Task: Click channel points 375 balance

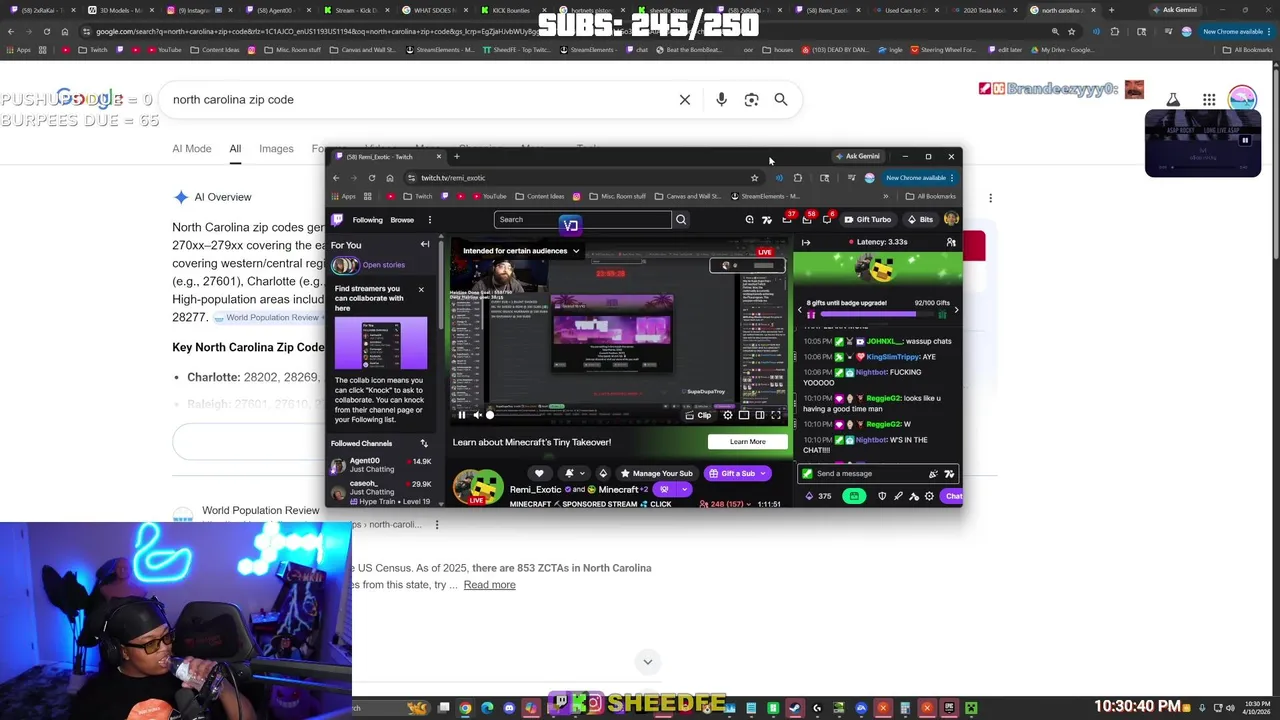Action: (818, 496)
